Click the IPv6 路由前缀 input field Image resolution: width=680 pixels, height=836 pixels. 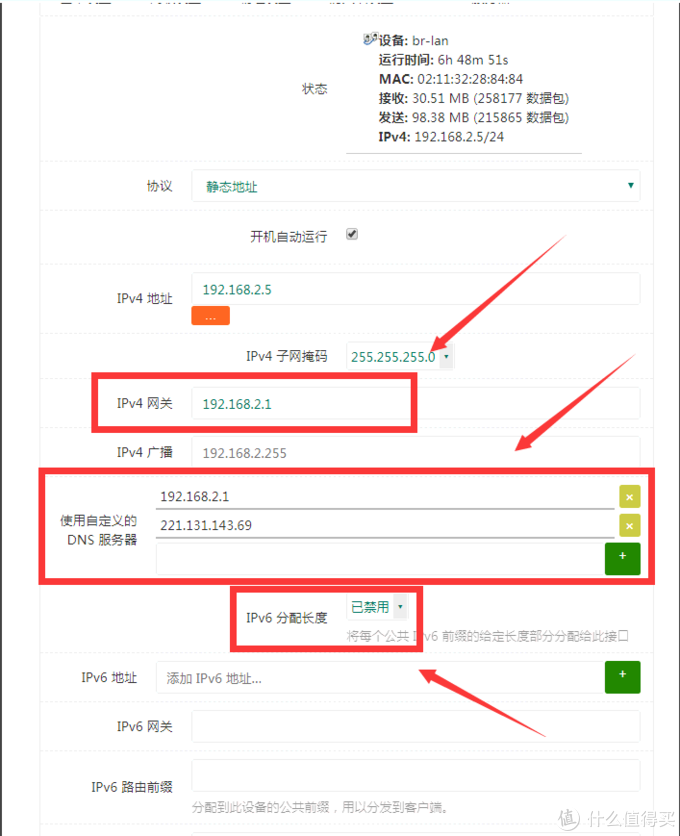(415, 775)
